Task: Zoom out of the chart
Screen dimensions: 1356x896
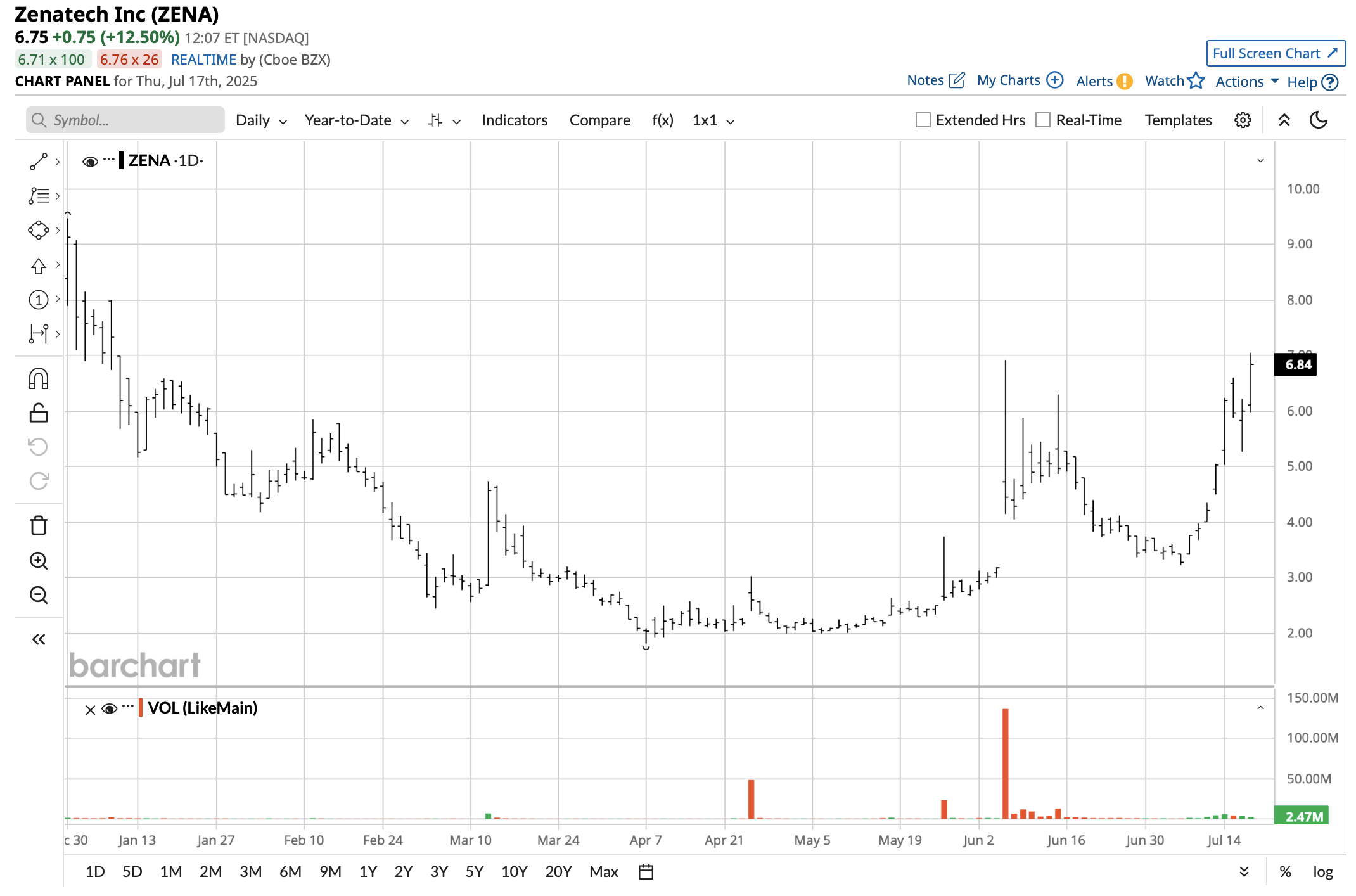Action: pyautogui.click(x=39, y=594)
